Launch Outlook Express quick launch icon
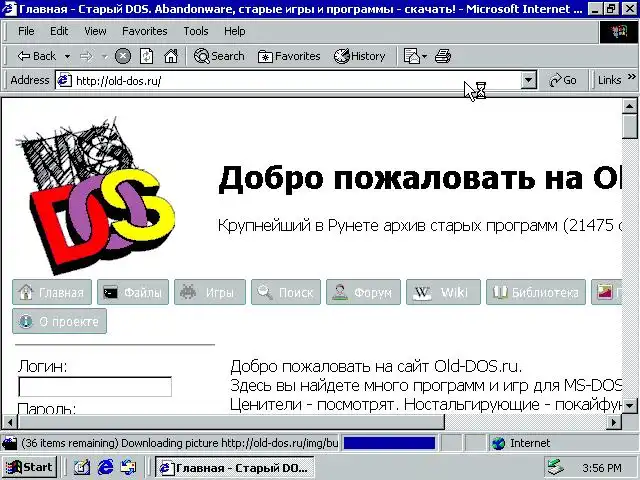Image resolution: width=640 pixels, height=480 pixels. click(x=128, y=467)
